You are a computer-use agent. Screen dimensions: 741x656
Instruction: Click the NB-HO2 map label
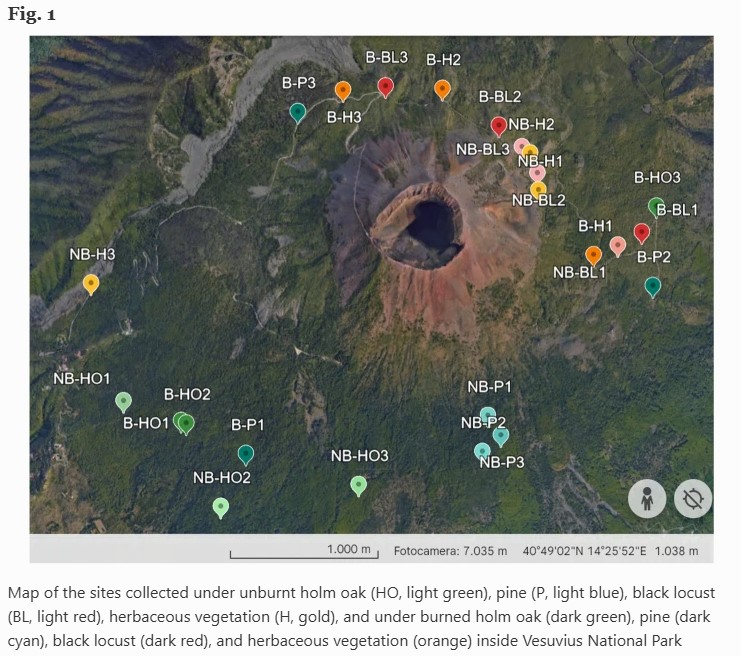222,477
